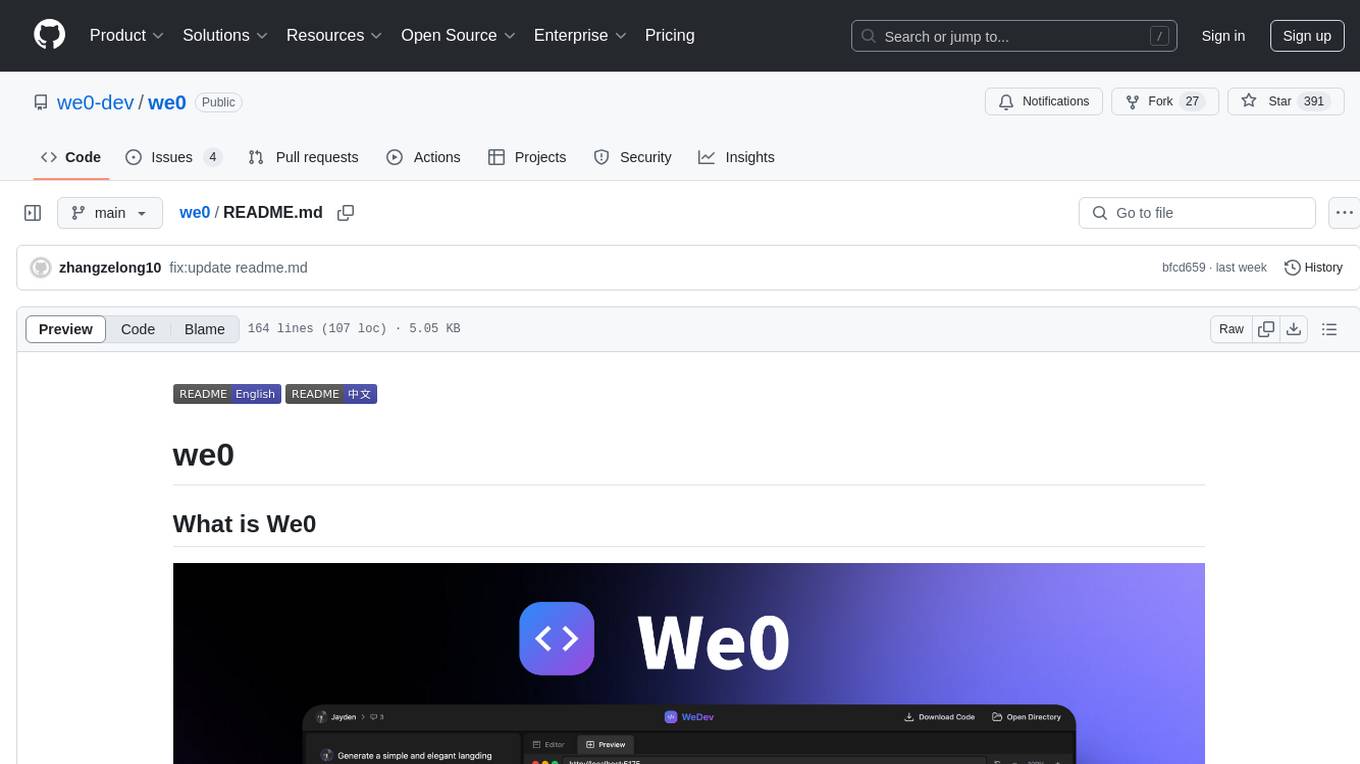Open the We0 banner image
Image resolution: width=1360 pixels, height=764 pixels.
[x=689, y=663]
